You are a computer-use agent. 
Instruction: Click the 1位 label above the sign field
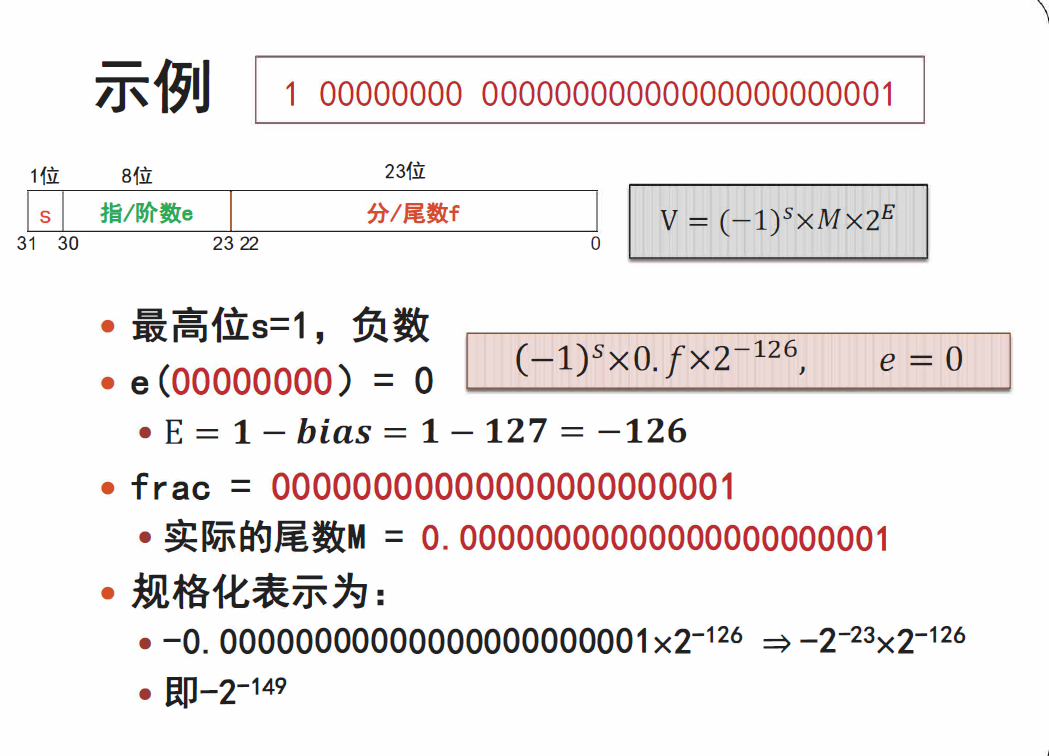44,176
